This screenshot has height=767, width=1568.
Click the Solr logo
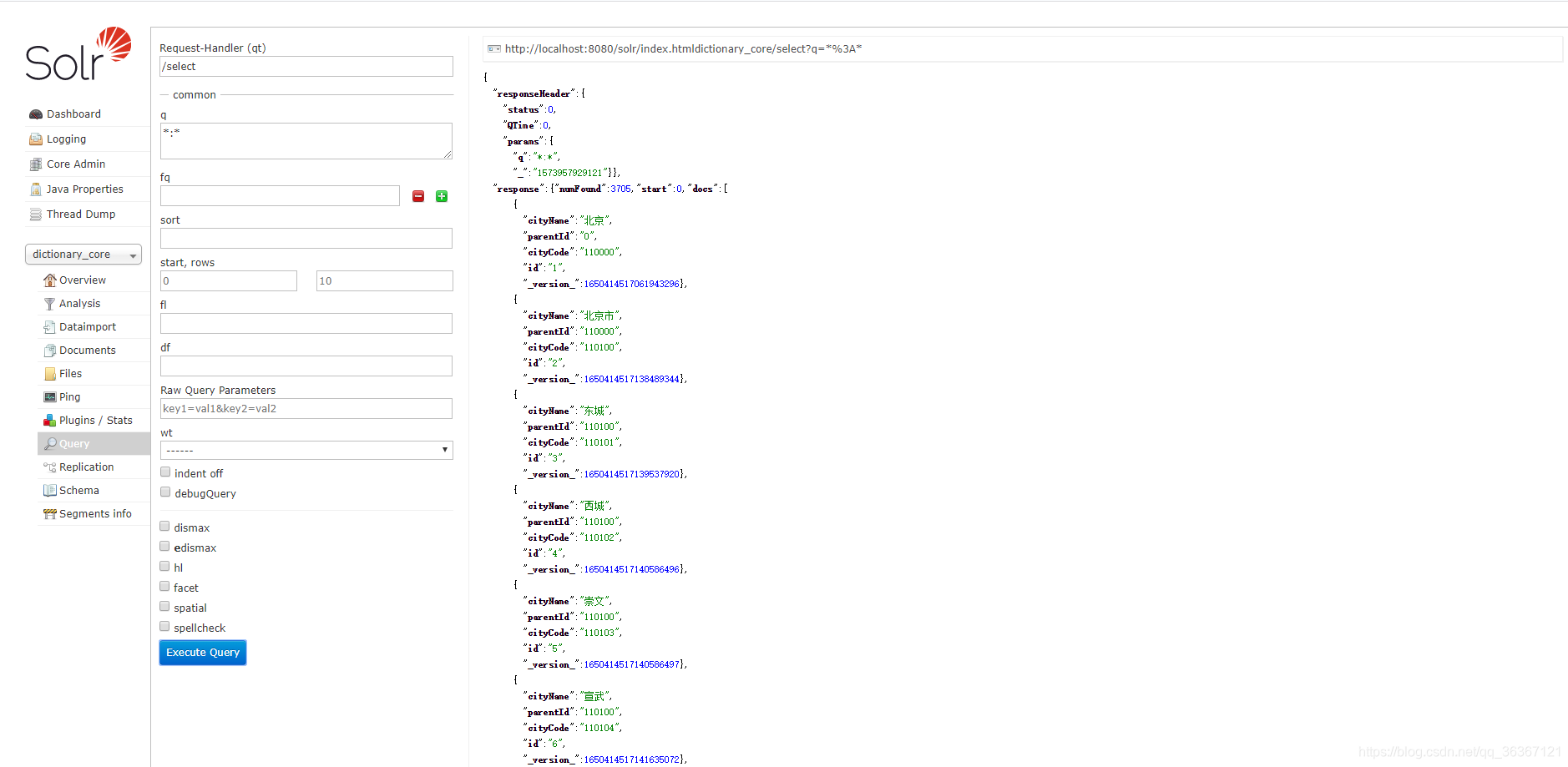click(x=78, y=54)
